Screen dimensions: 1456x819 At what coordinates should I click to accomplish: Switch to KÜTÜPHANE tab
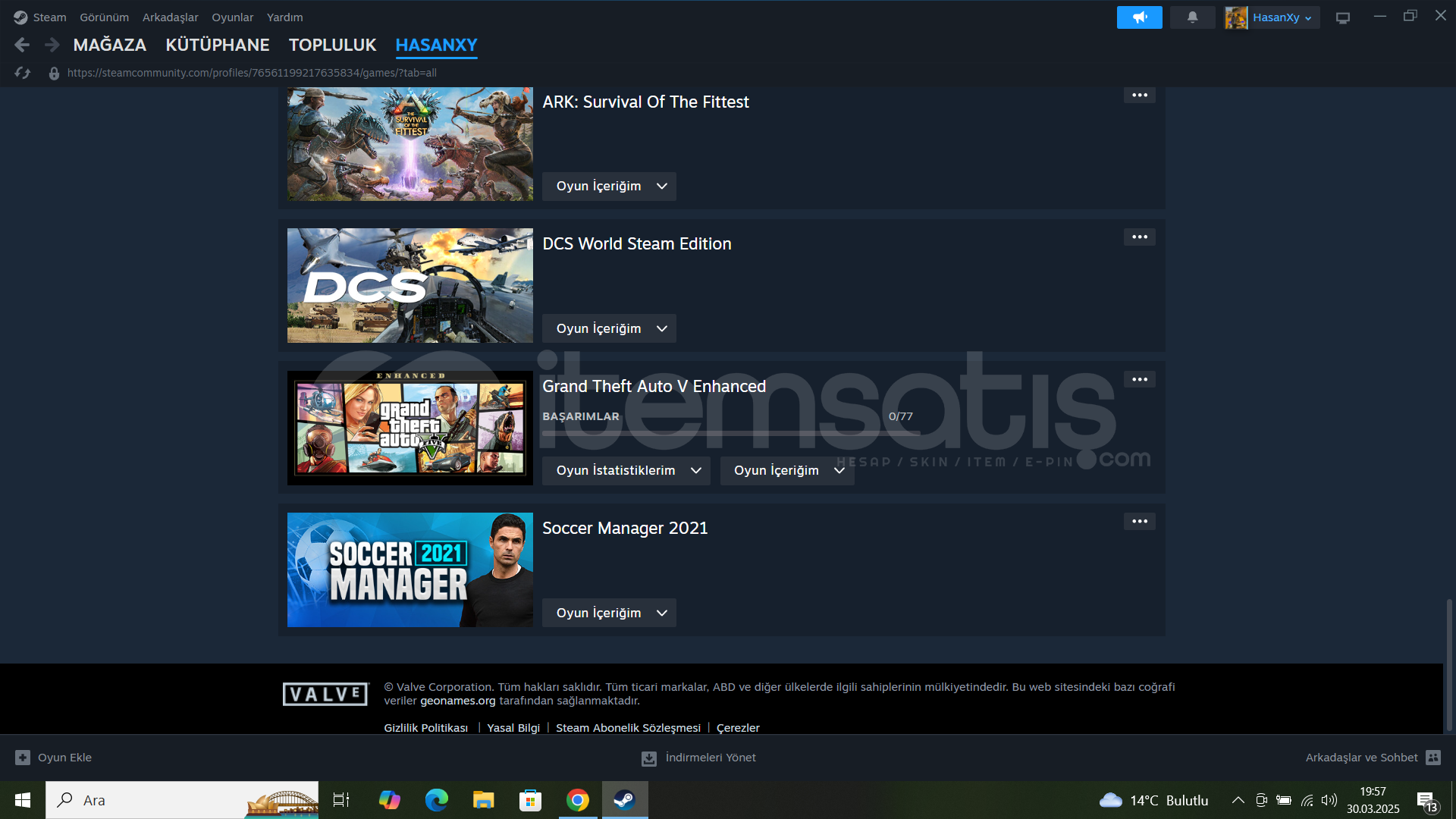click(218, 45)
